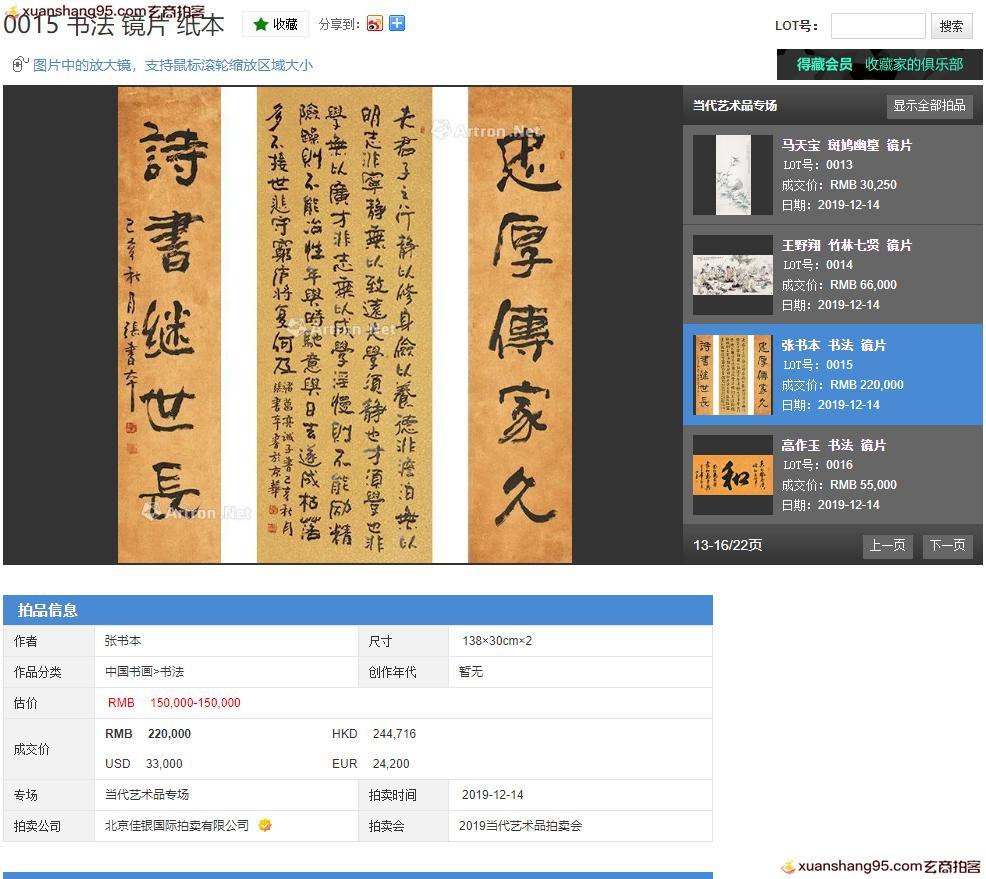Click the RMB 220,000 price in info table

(x=148, y=734)
